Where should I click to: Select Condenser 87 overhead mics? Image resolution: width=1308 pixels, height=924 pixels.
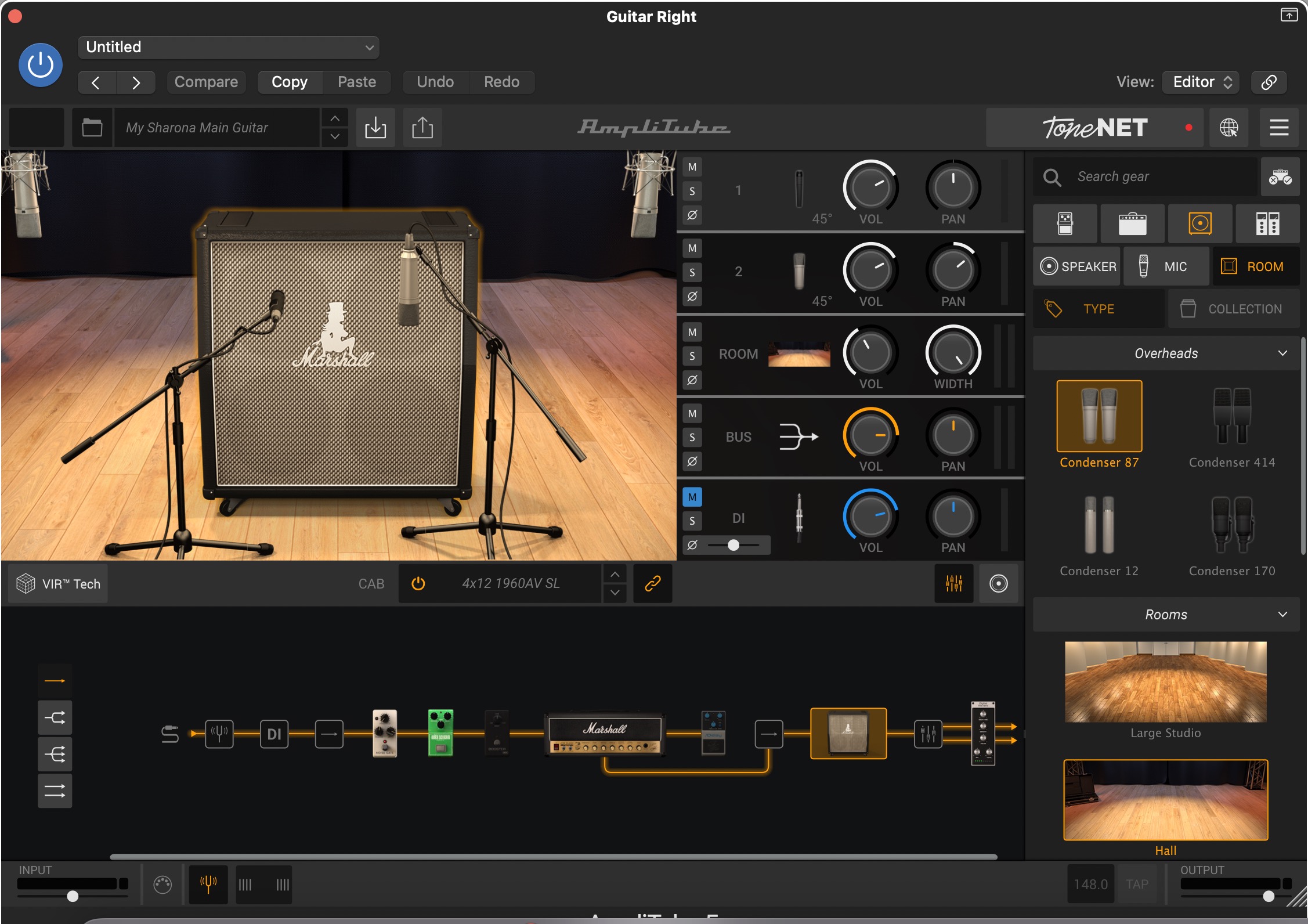point(1099,416)
